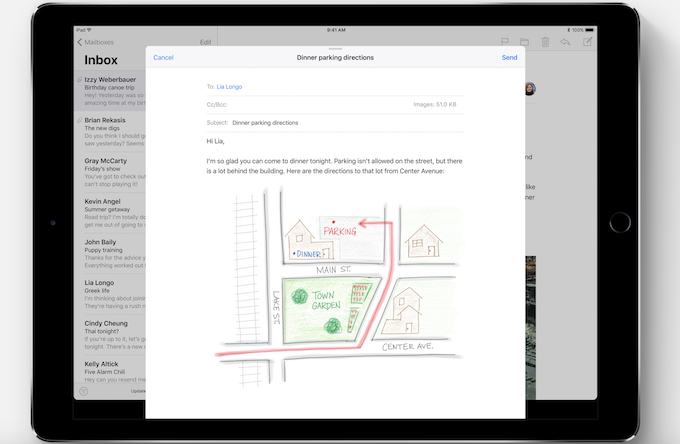The width and height of the screenshot is (680, 444).
Task: Open the move-to-folder icon
Action: pos(524,42)
